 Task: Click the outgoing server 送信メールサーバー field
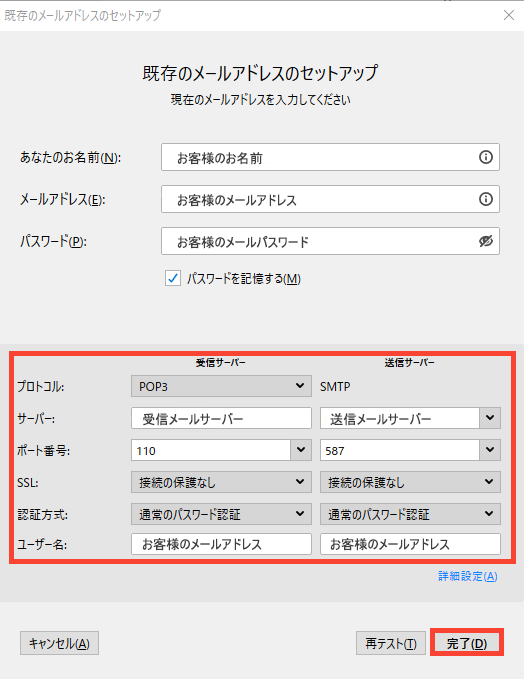pyautogui.click(x=400, y=418)
